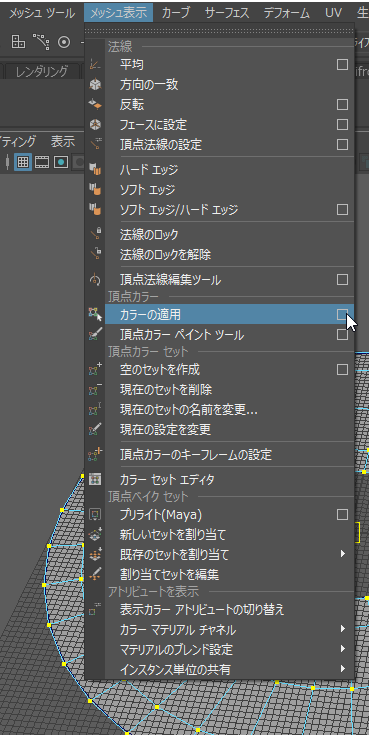Image resolution: width=369 pixels, height=735 pixels.
Task: Click the ハード エッジ icon
Action: tap(95, 170)
